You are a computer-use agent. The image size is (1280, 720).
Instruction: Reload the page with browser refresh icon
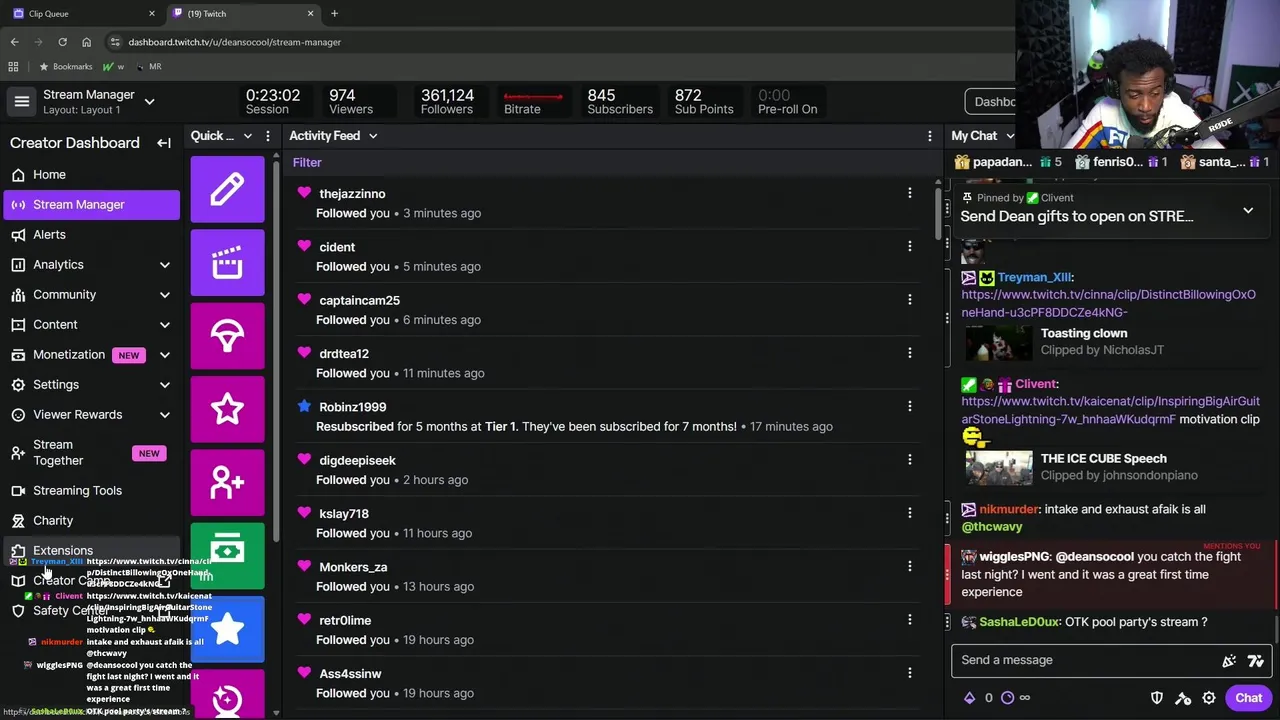click(x=62, y=42)
